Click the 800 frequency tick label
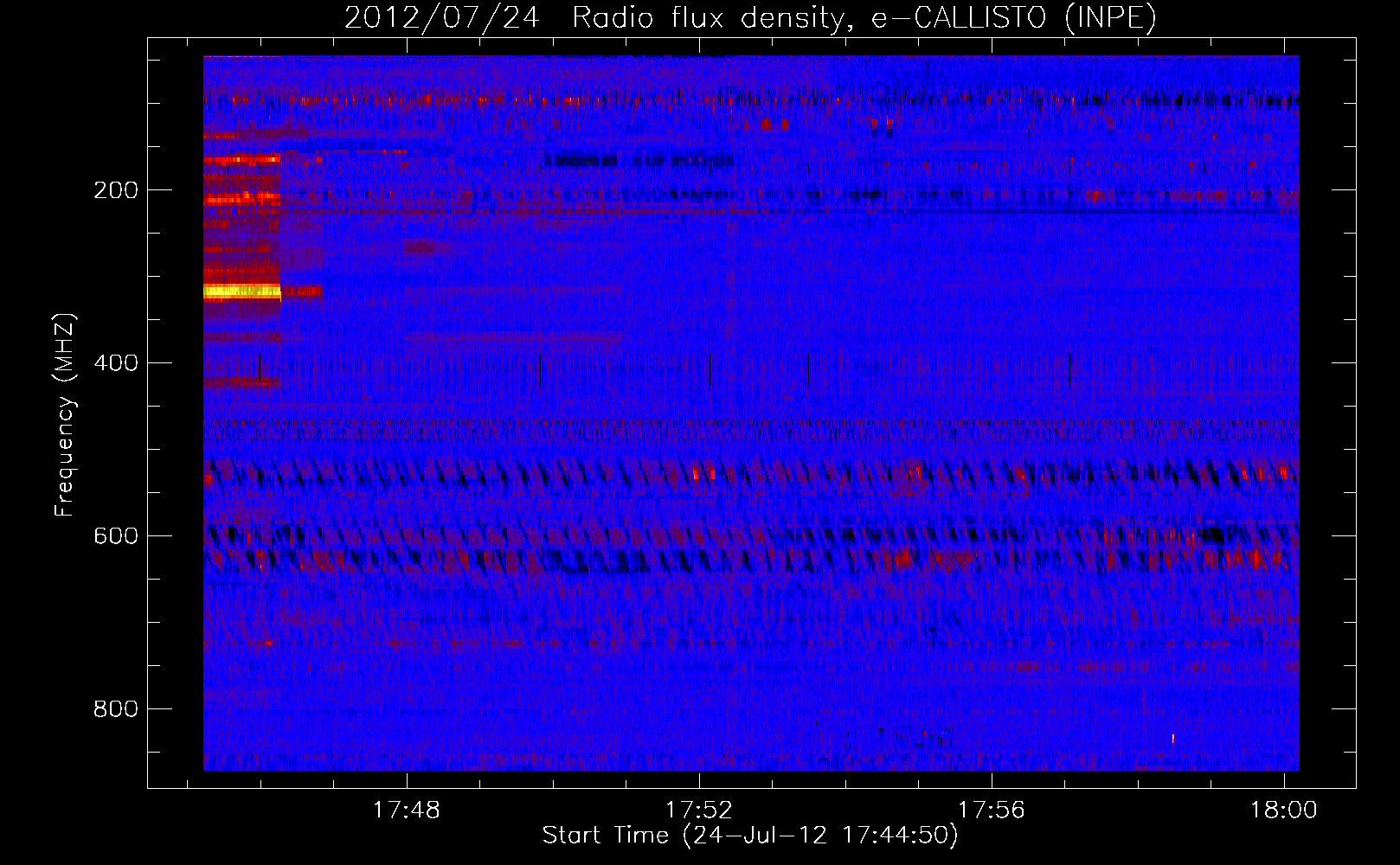 point(116,709)
